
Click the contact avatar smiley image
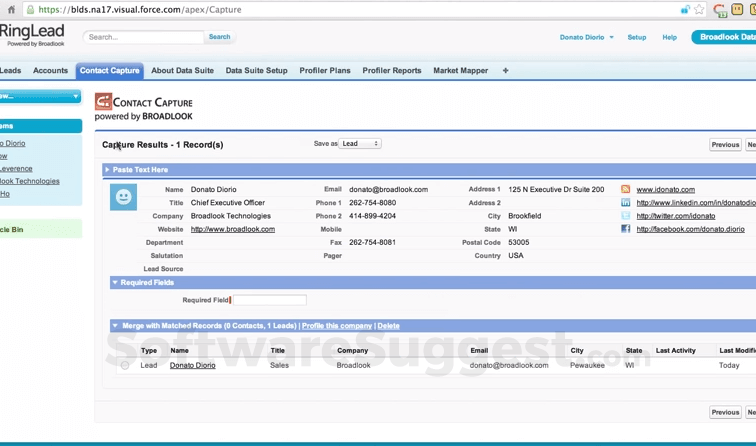[x=123, y=197]
